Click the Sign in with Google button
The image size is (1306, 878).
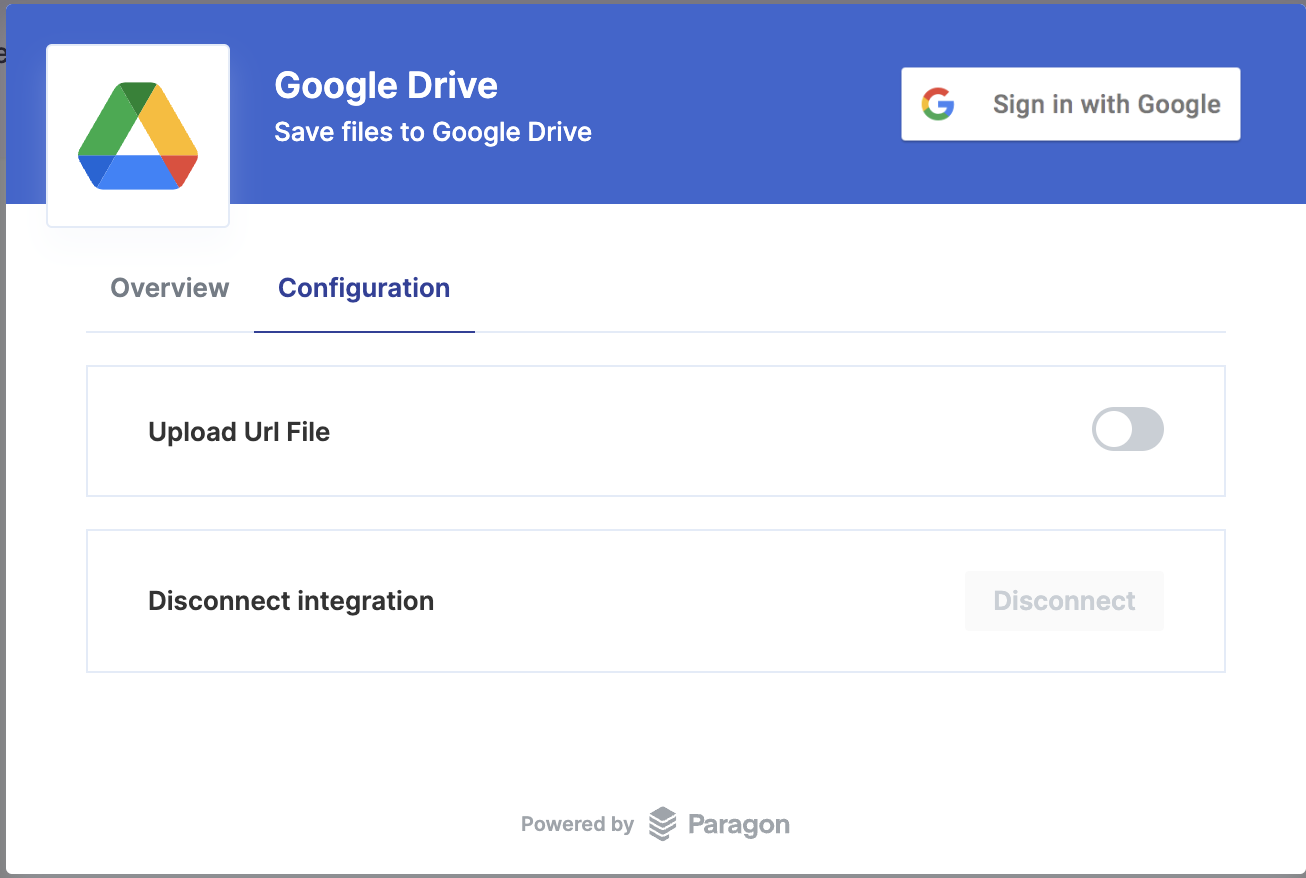(x=1071, y=104)
